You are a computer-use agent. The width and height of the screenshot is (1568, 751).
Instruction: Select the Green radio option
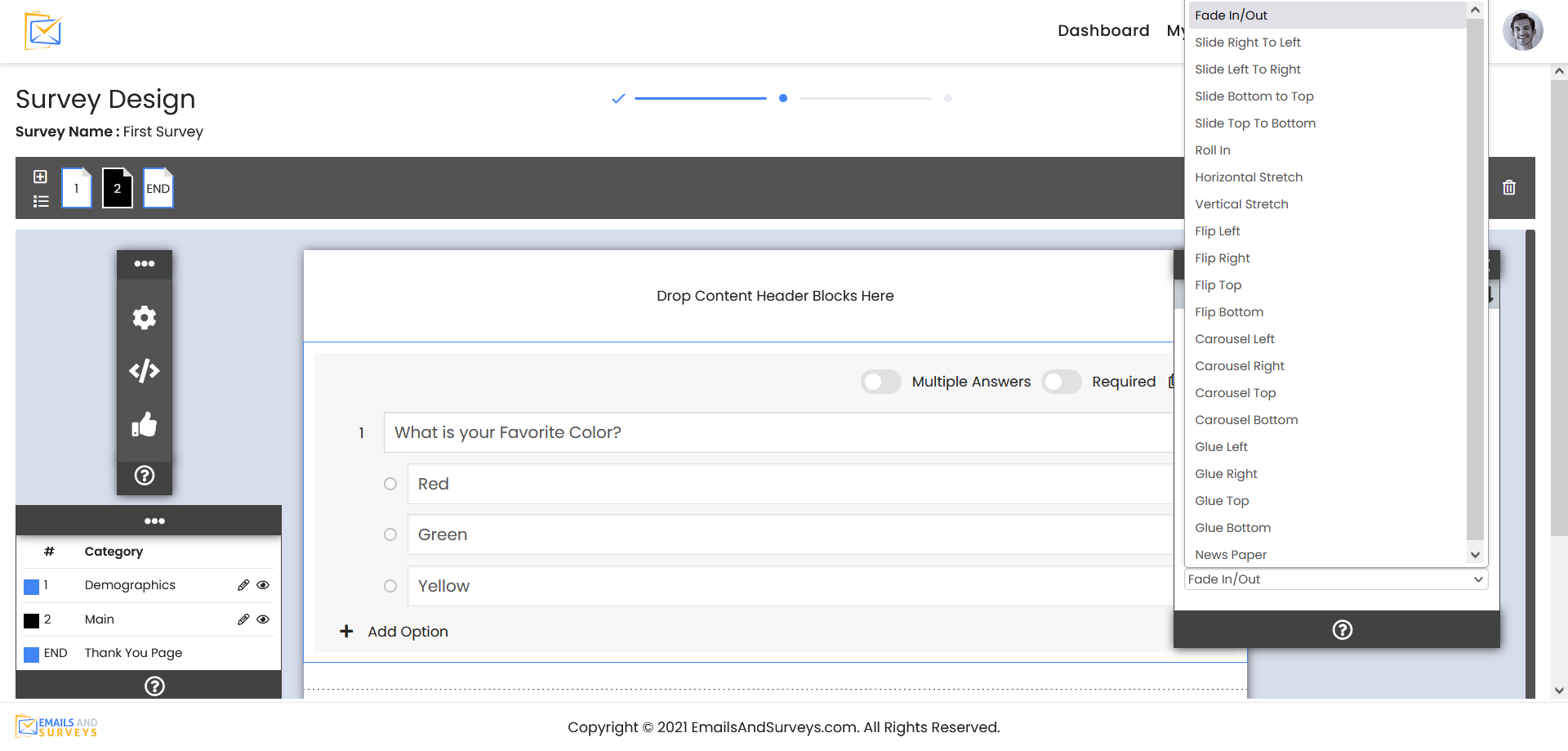[390, 534]
